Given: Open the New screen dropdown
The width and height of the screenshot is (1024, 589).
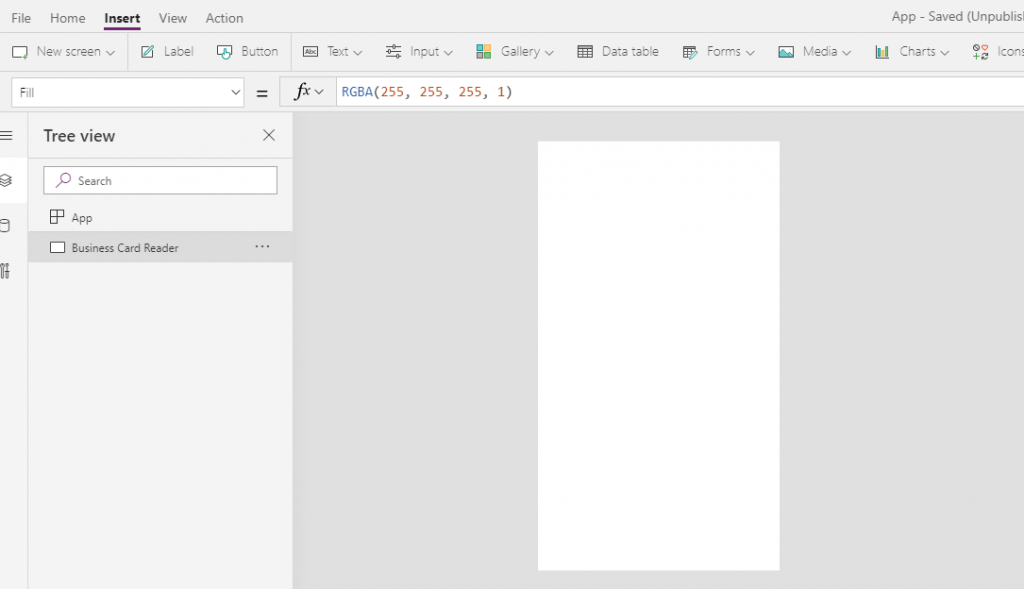Looking at the screenshot, I should coord(64,51).
